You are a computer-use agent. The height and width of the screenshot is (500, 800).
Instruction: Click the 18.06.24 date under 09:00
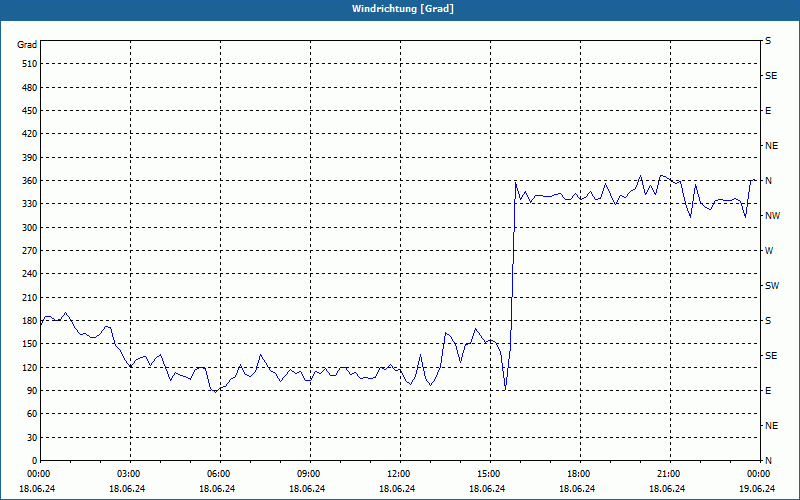point(307,488)
